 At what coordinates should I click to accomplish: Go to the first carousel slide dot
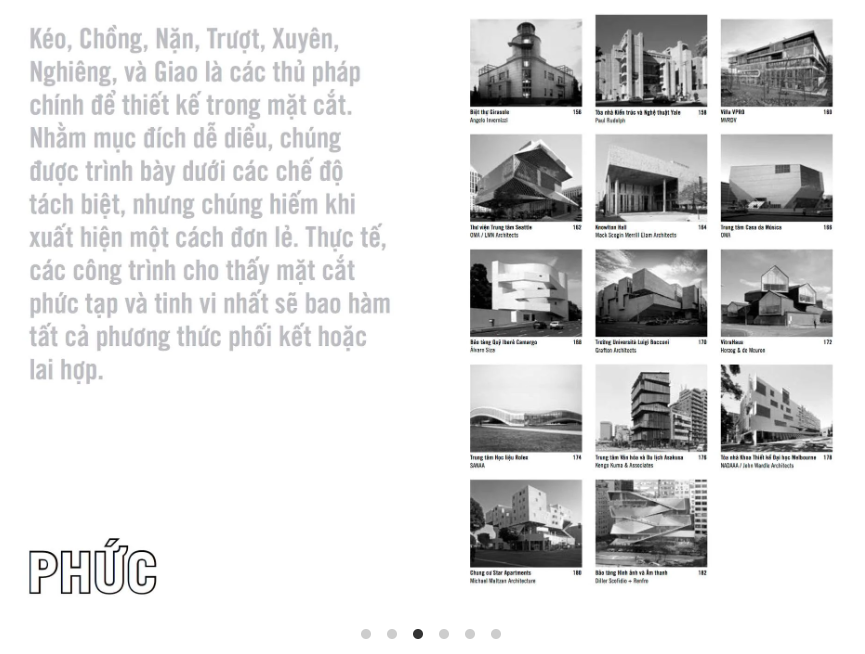click(366, 634)
